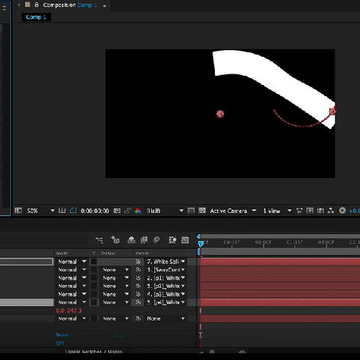Viewport: 360px width, 360px height.
Task: Toggle mask and shape path visibility in viewer
Action: point(74,211)
